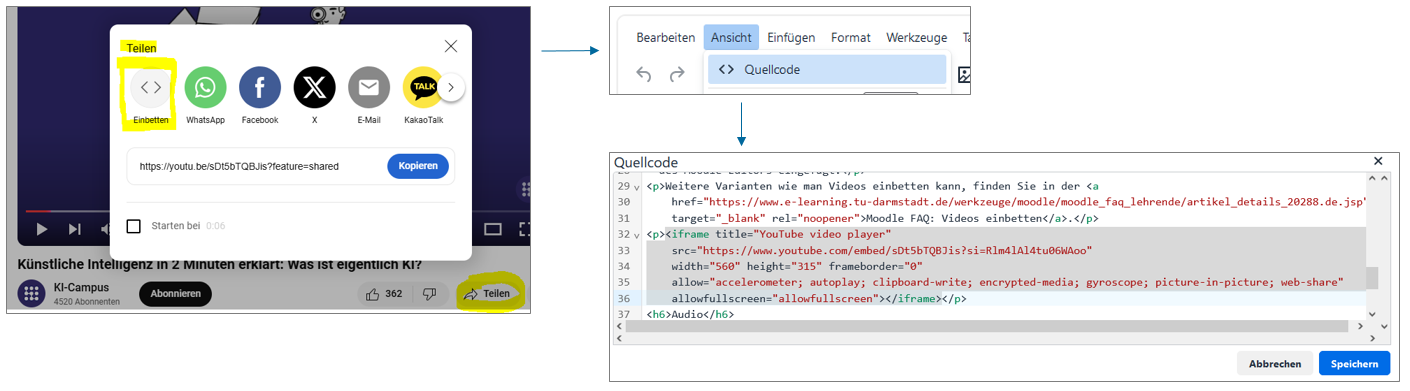Viewport: 1410px width, 391px height.
Task: Open the Einfügen menu in the editor
Action: point(791,37)
